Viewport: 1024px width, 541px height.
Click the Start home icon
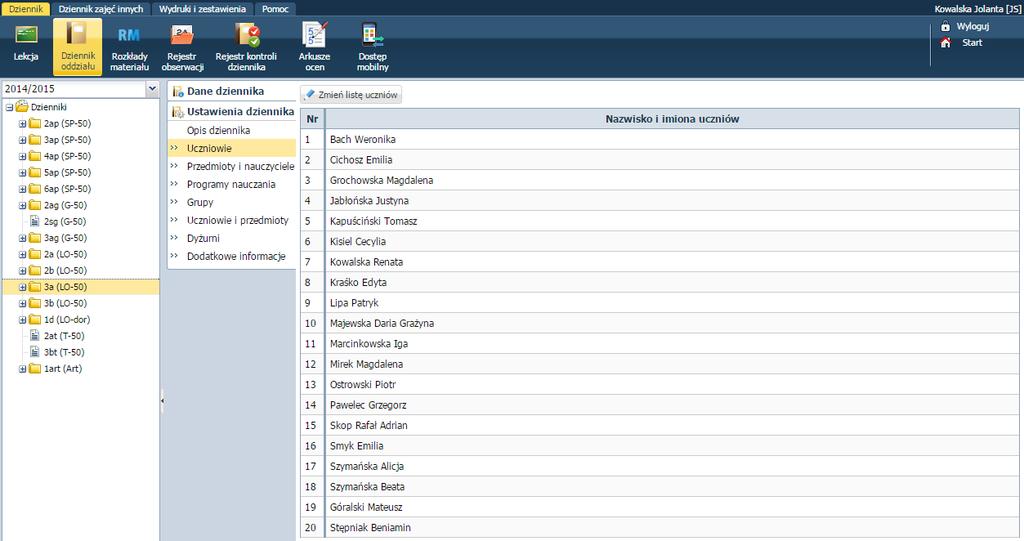945,42
